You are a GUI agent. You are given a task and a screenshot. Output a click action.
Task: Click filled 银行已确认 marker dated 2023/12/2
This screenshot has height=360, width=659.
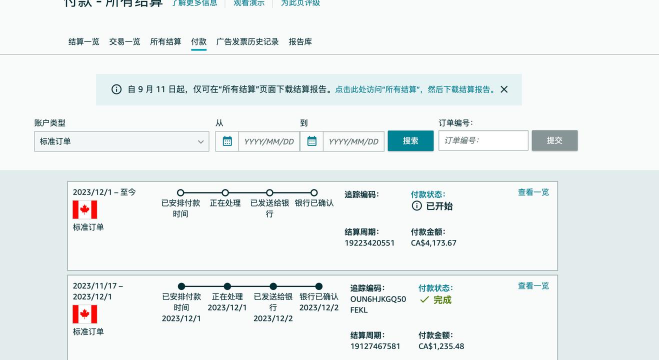319,286
